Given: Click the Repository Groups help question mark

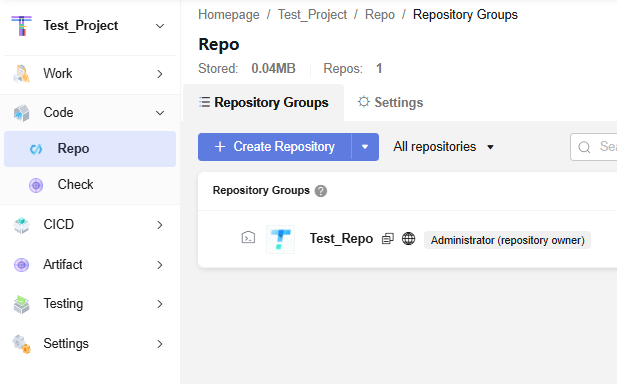Looking at the screenshot, I should (321, 191).
